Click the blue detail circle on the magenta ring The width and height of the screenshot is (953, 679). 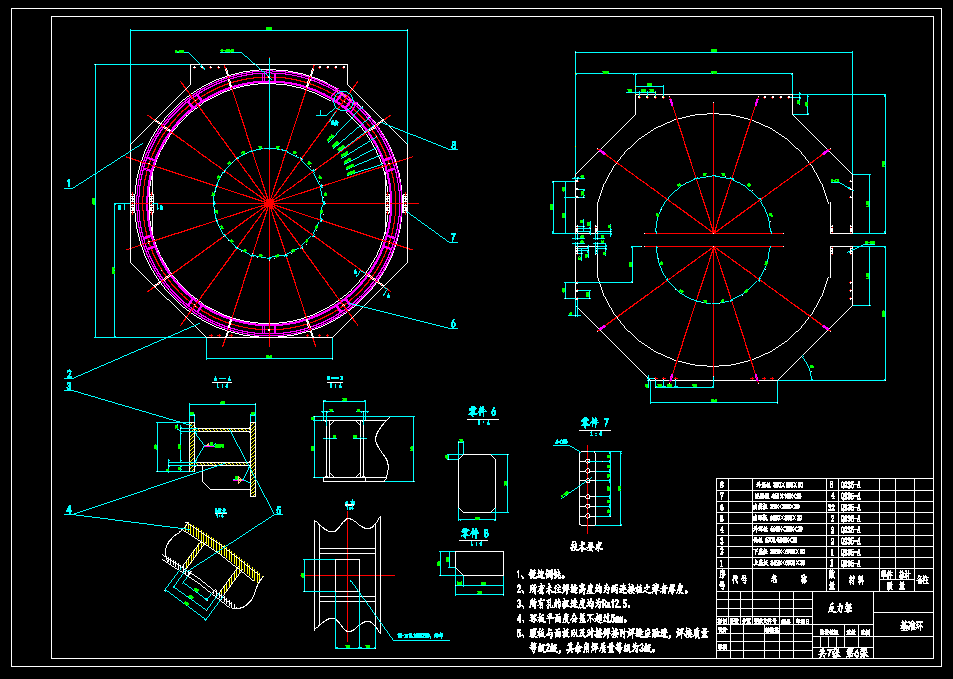coord(343,101)
